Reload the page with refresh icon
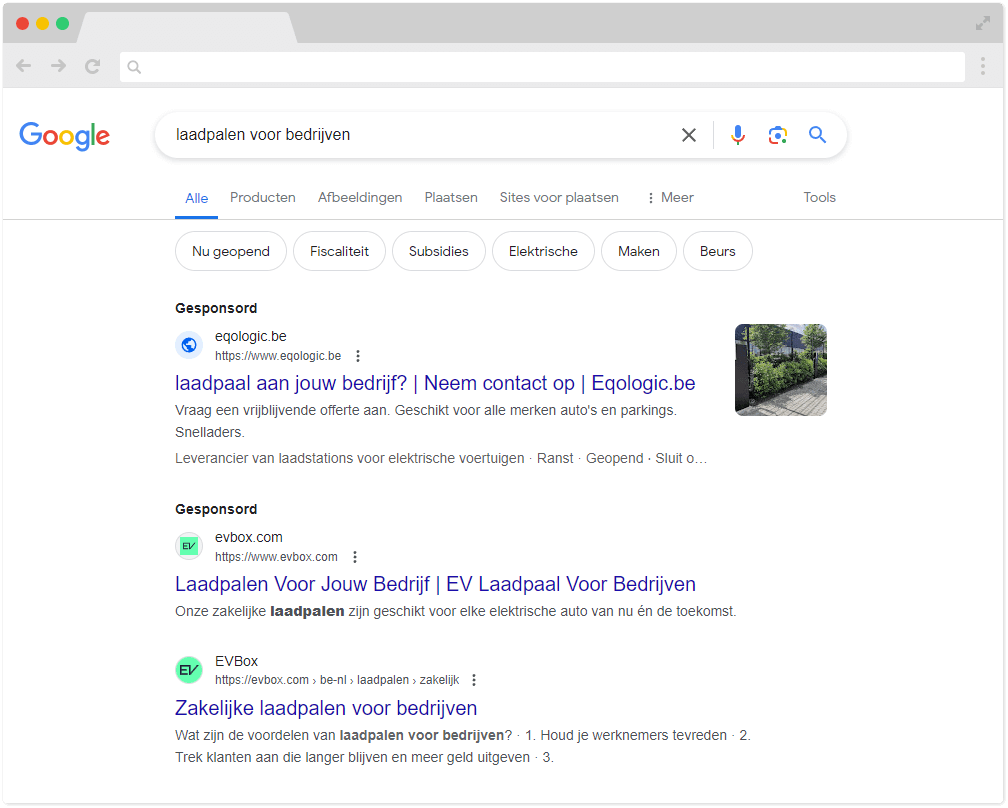1008x808 pixels. pyautogui.click(x=93, y=66)
